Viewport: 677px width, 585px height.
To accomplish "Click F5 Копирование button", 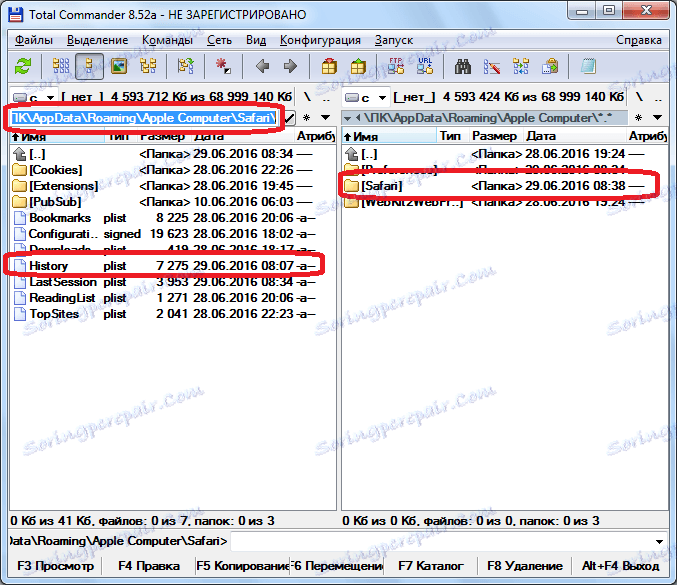I will click(243, 566).
